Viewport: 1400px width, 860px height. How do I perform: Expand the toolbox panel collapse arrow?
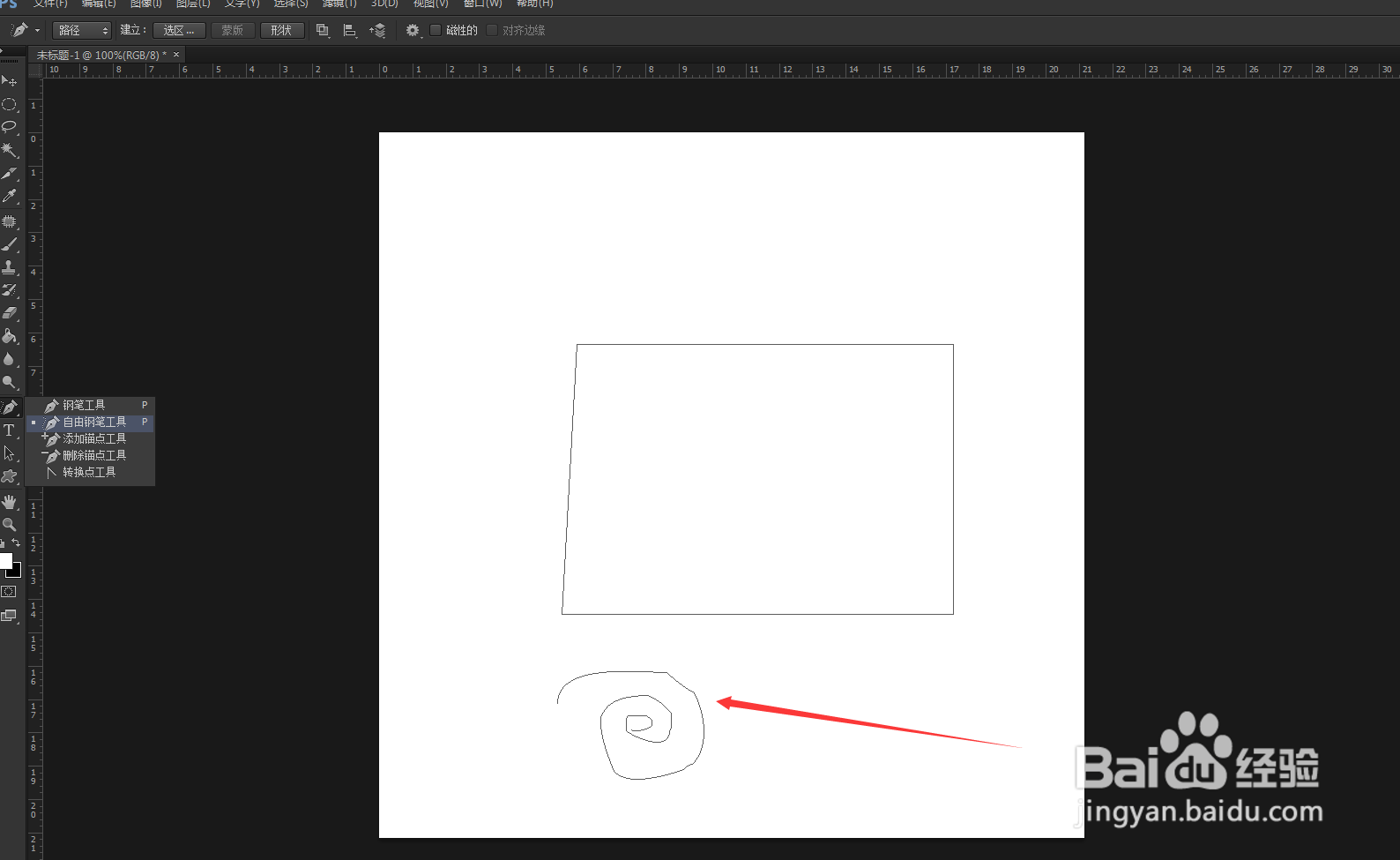(4, 51)
